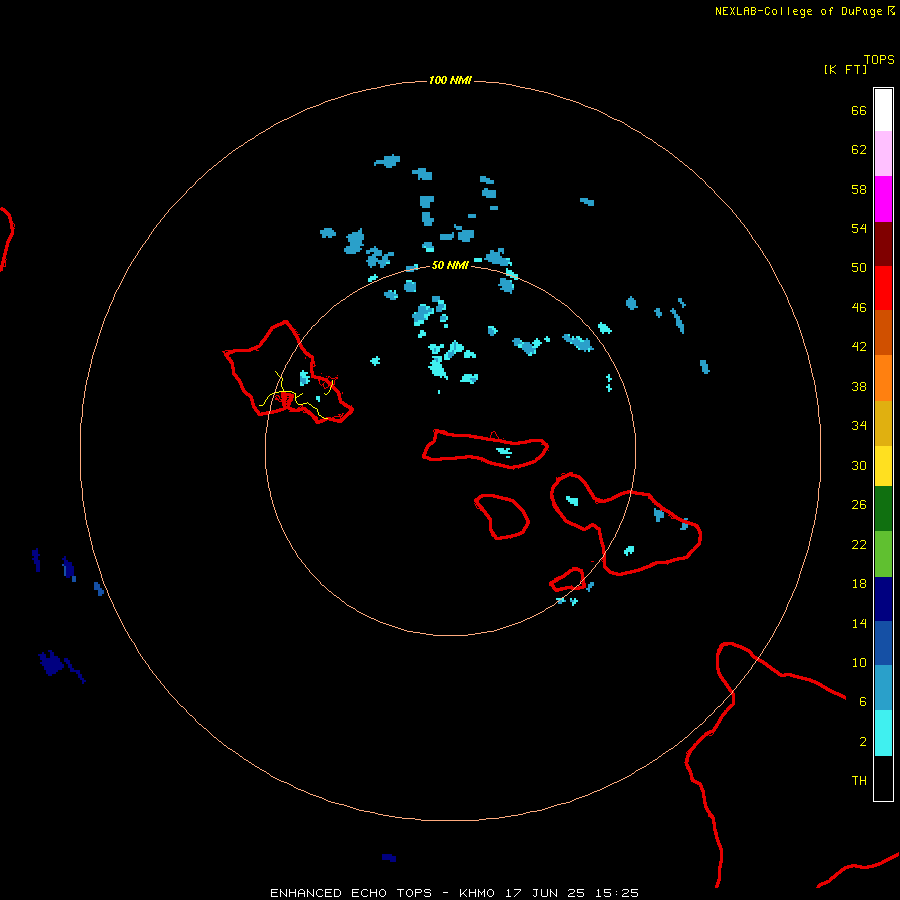Click the navy blue legend swatch
Screen dimensions: 900x900
(x=883, y=599)
